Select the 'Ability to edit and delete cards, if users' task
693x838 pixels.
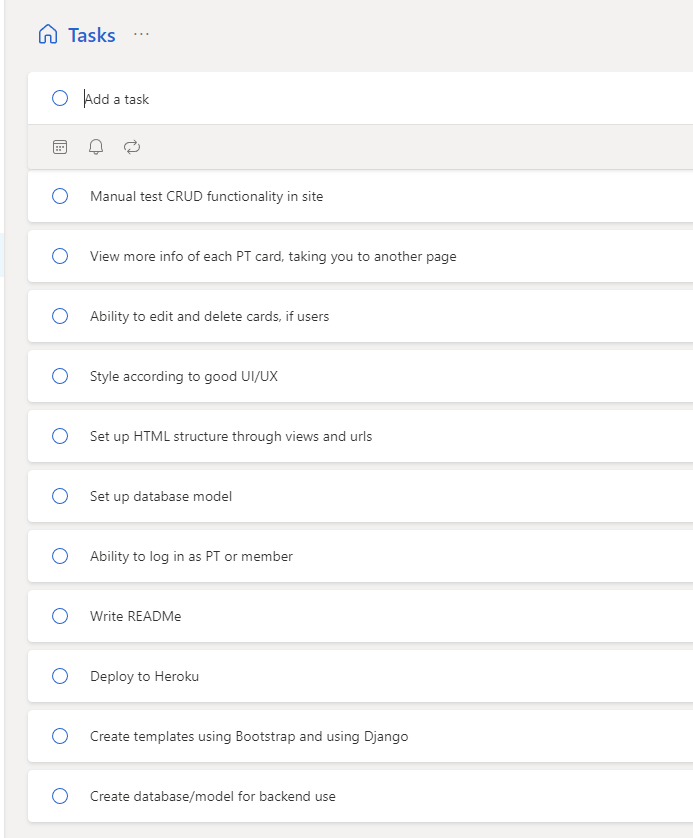point(210,316)
